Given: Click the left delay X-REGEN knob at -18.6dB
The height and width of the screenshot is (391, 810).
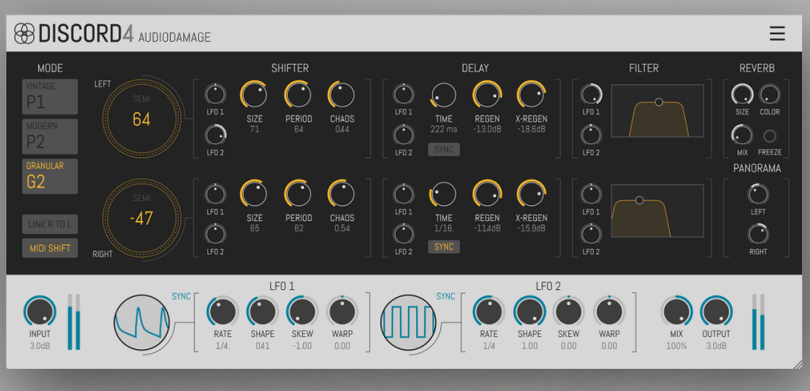Looking at the screenshot, I should (532, 95).
